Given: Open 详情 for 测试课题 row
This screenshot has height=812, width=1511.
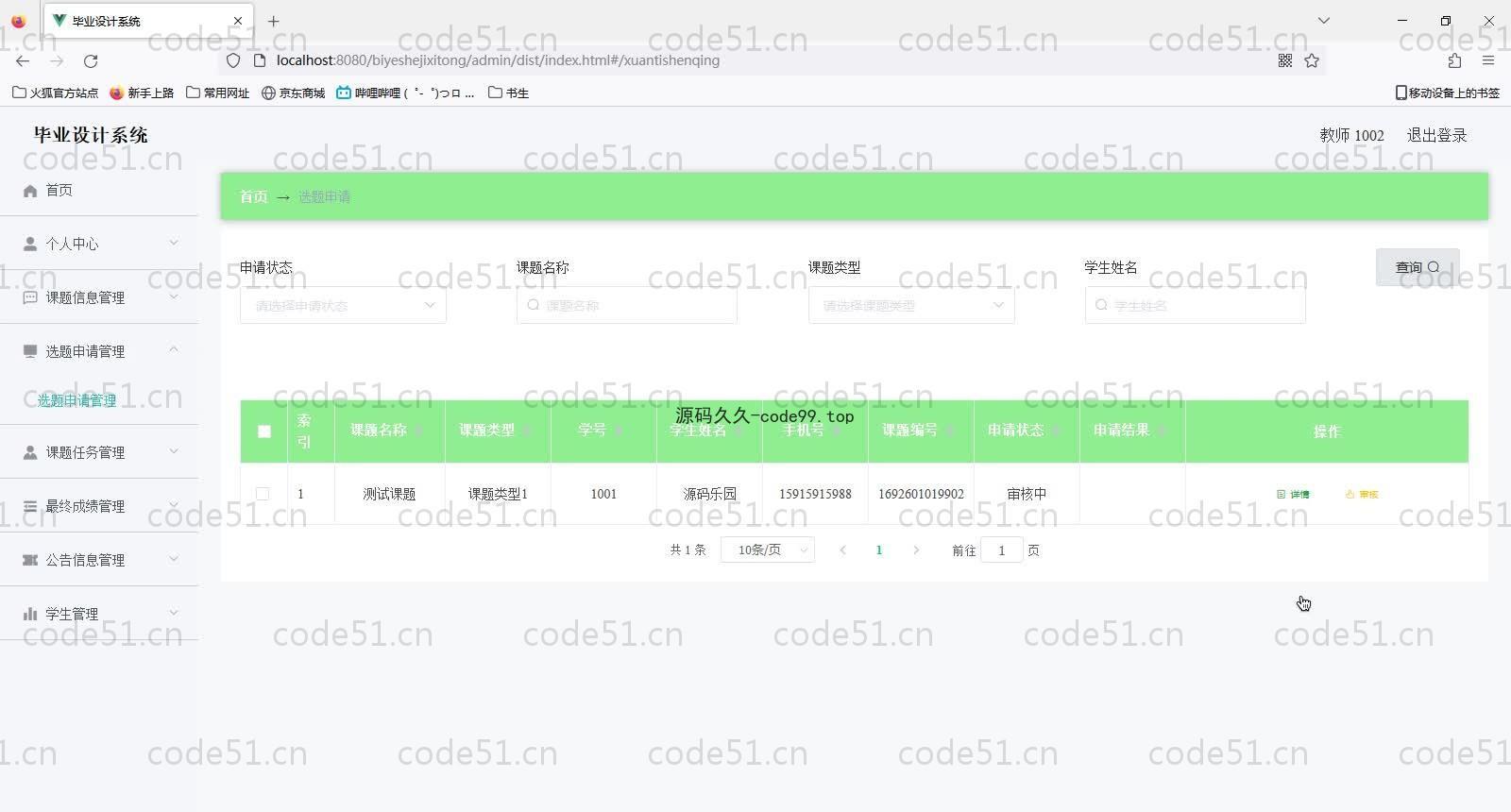Looking at the screenshot, I should 1293,494.
